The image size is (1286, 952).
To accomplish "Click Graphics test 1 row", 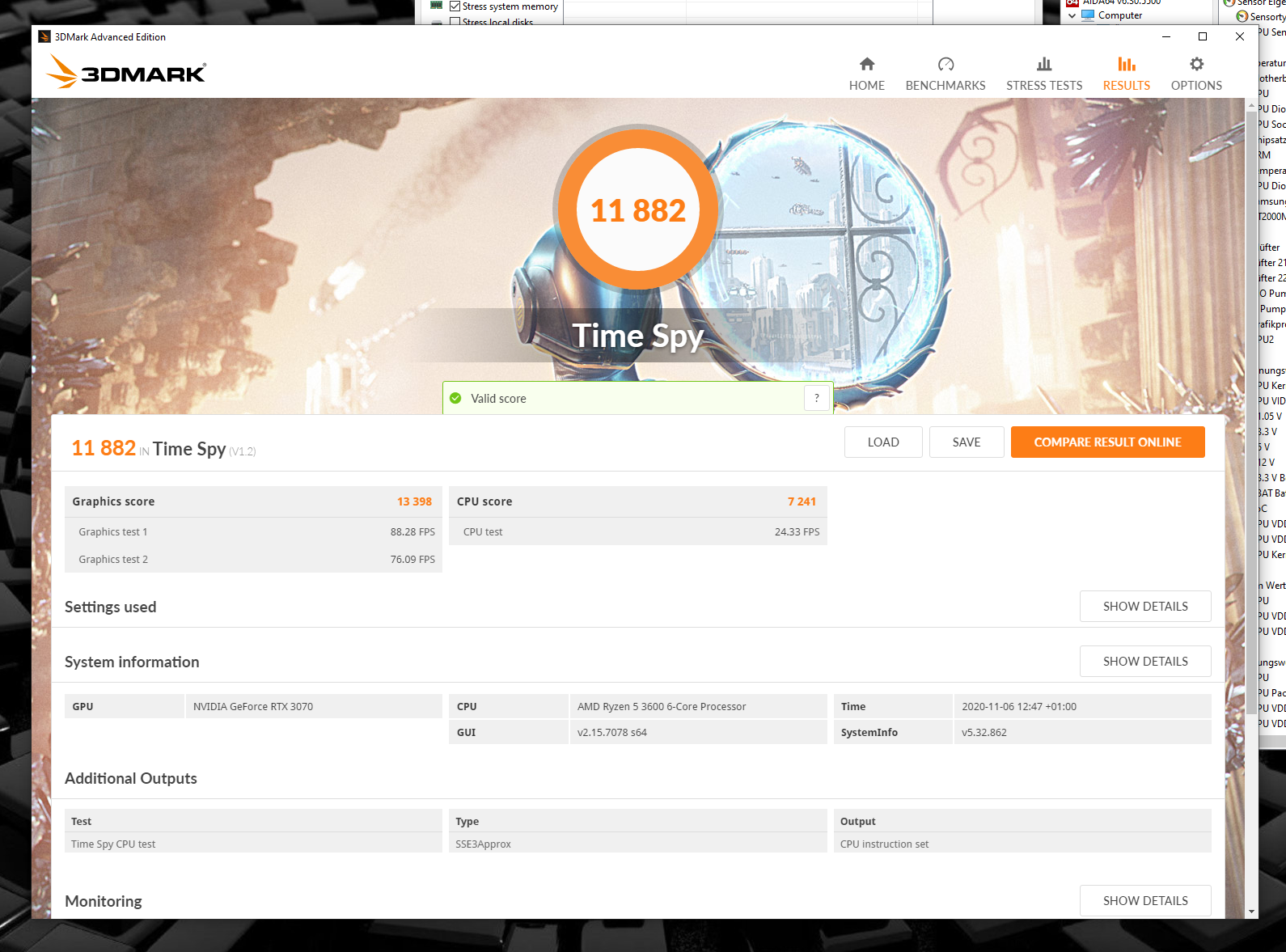I will [x=253, y=531].
